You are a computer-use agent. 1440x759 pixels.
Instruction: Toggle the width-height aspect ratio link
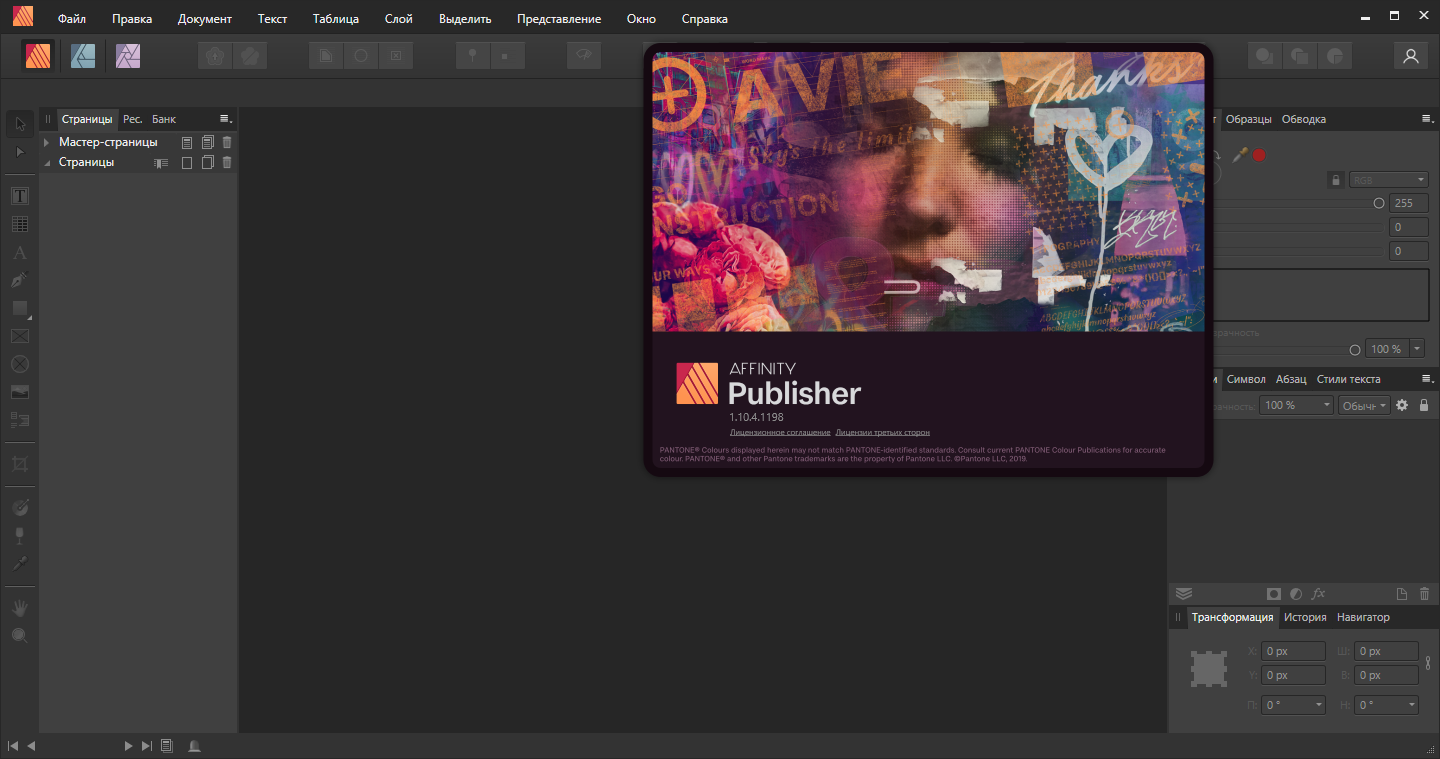[1428, 662]
